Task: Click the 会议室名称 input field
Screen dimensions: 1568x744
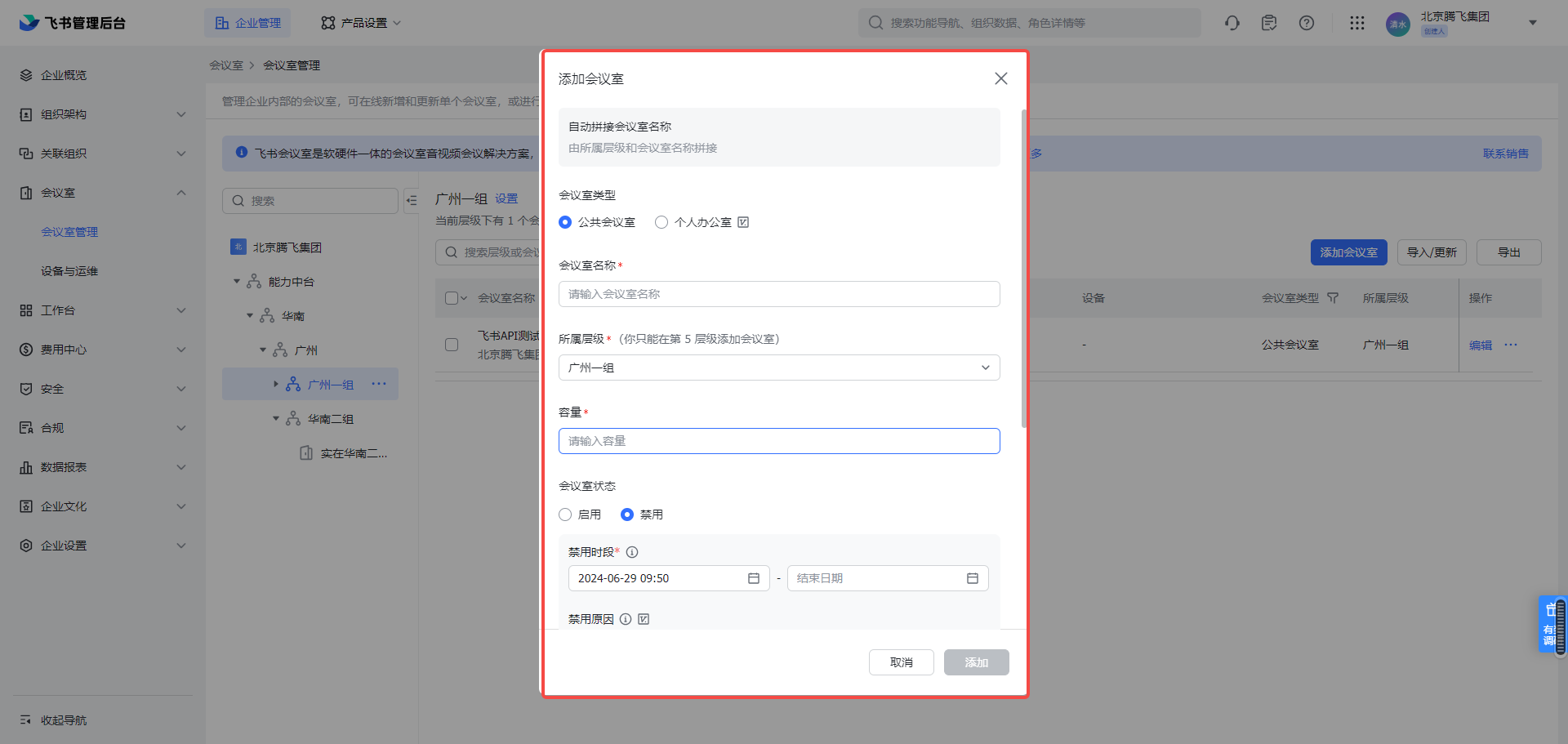Action: coord(778,294)
